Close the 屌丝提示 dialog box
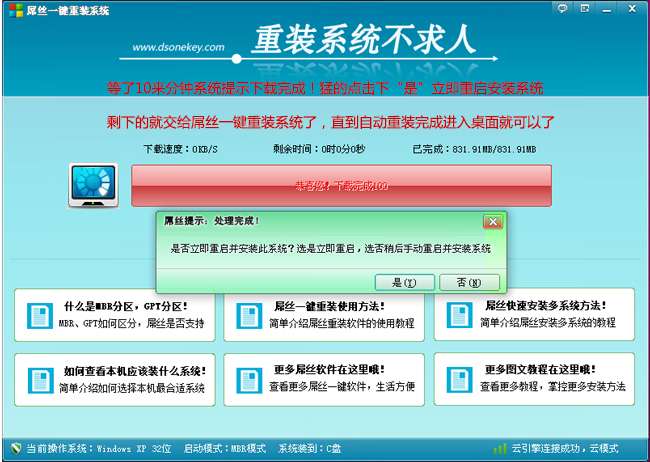Viewport: 650px width, 462px height. pos(491,221)
